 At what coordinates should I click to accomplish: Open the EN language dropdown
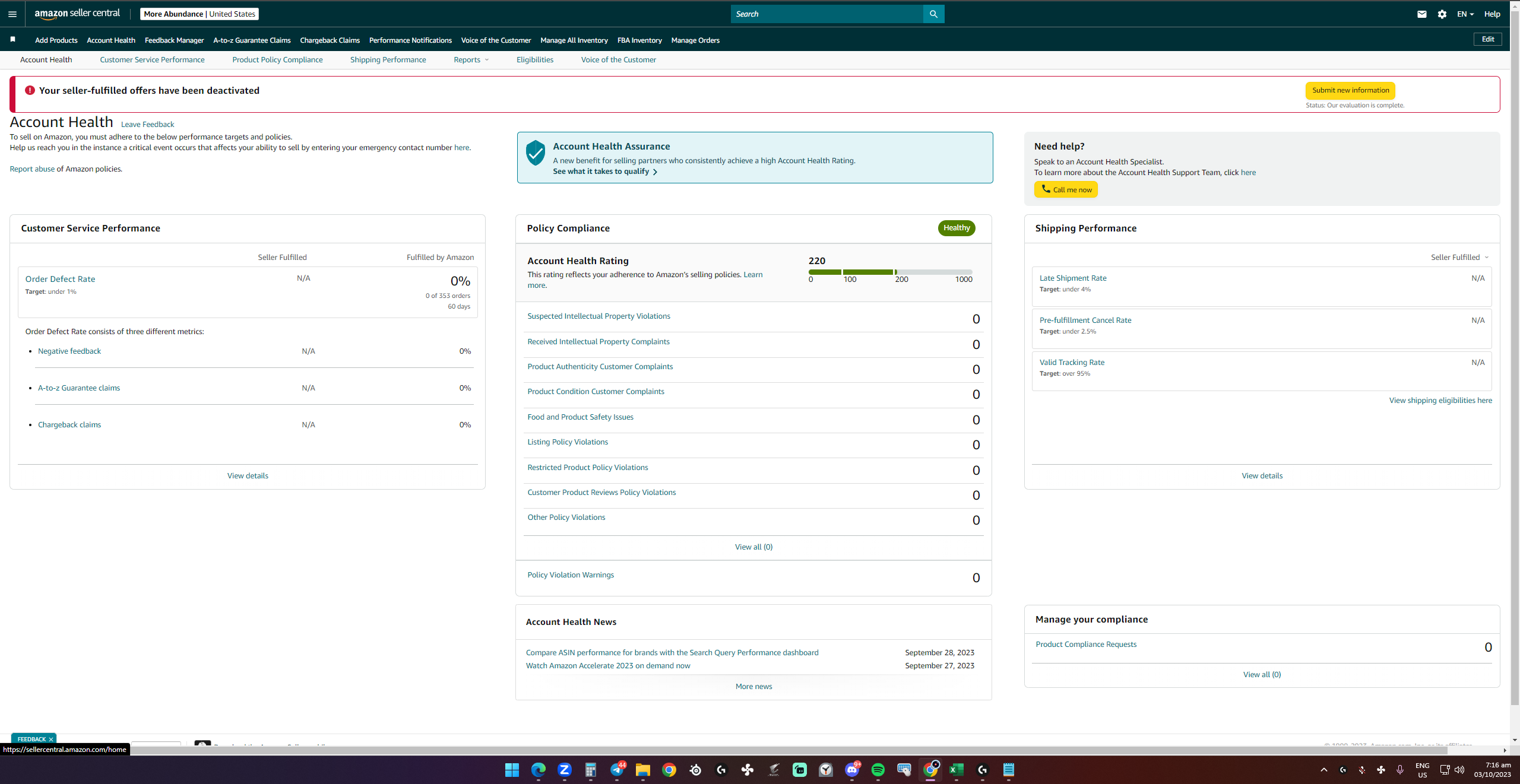(1465, 14)
